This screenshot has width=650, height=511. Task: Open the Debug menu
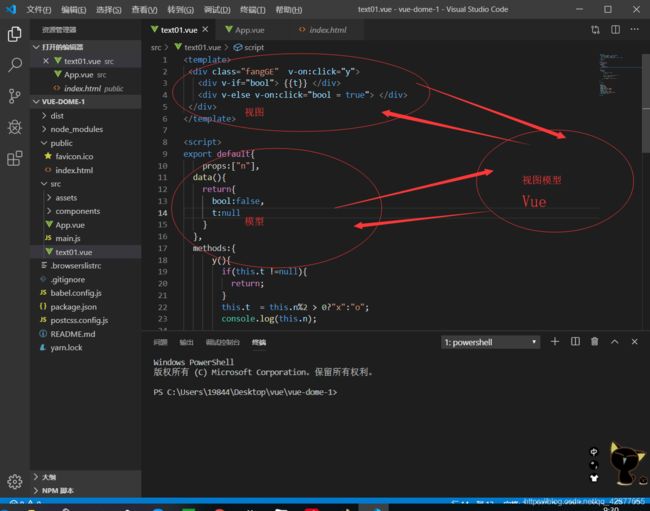[x=217, y=9]
